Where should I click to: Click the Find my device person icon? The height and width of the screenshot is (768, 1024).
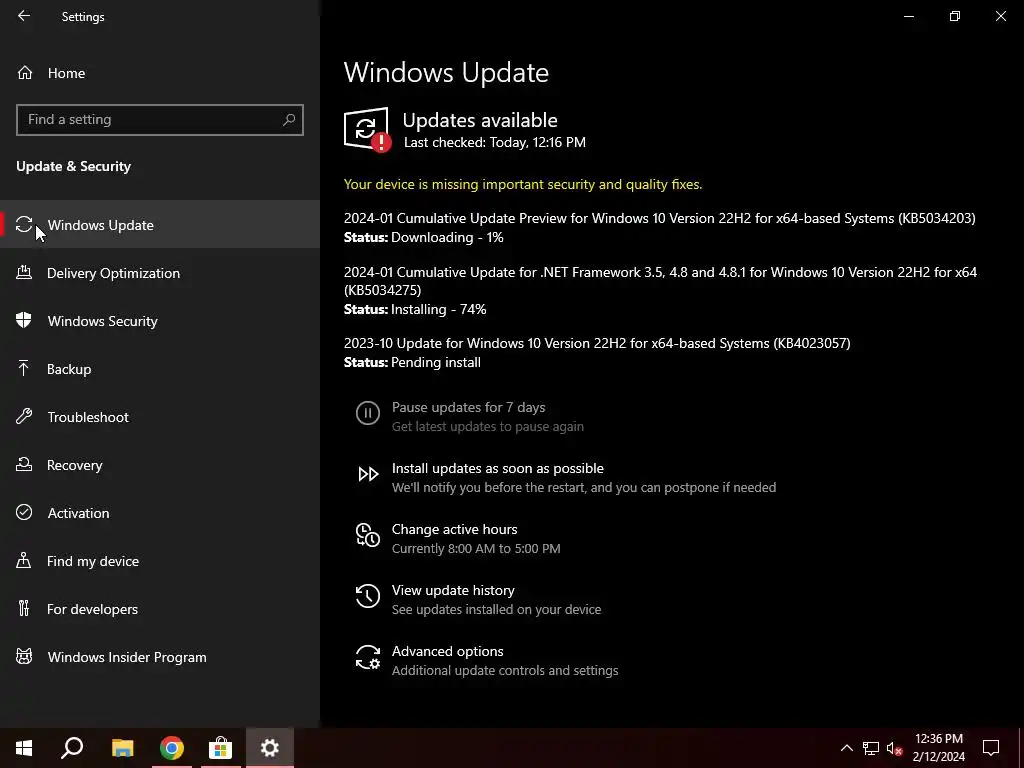tap(24, 560)
